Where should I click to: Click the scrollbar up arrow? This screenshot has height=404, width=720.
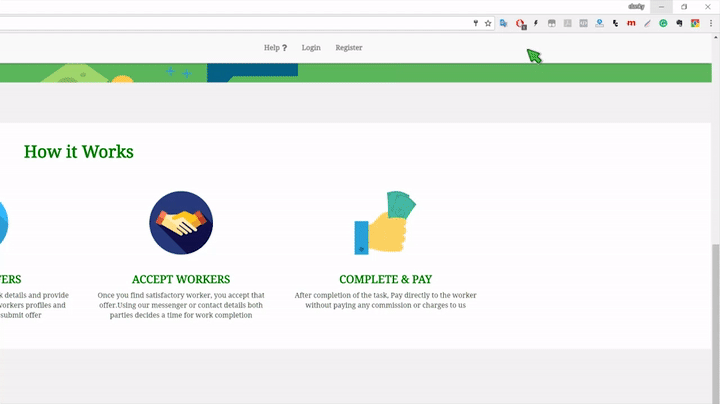pyautogui.click(x=714, y=36)
